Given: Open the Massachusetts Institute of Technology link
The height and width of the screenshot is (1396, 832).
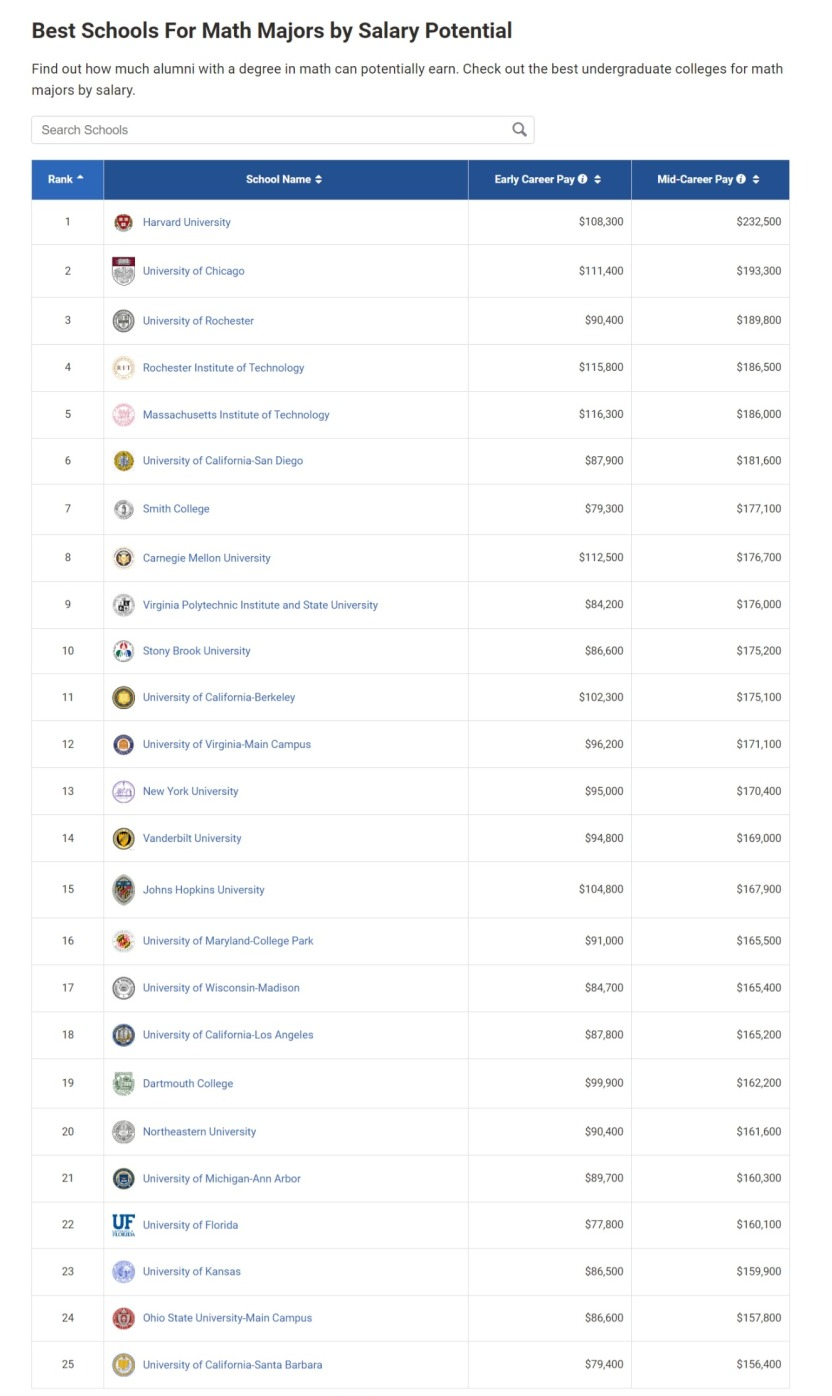Looking at the screenshot, I should pyautogui.click(x=236, y=415).
